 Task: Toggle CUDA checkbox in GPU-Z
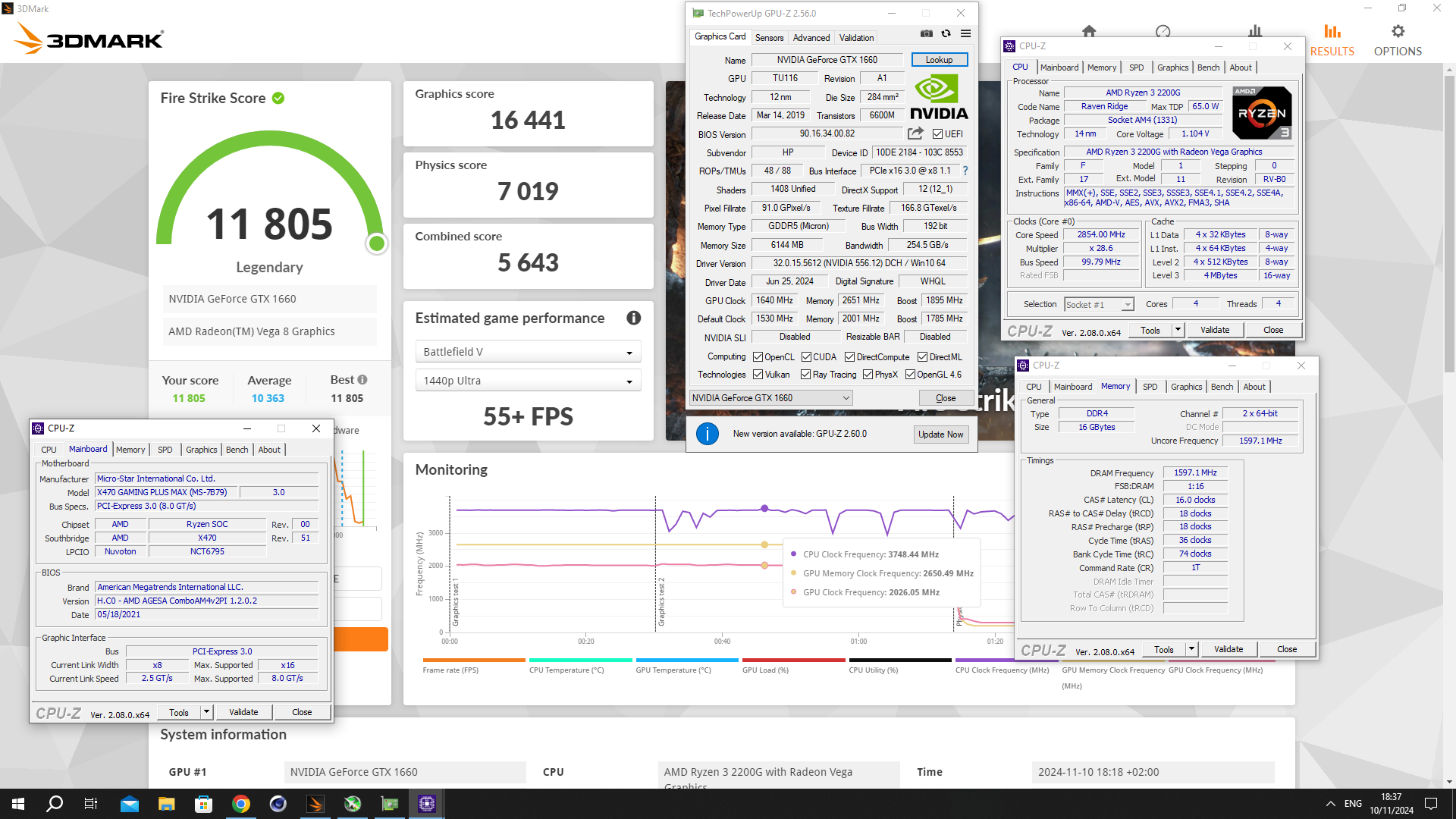(807, 357)
